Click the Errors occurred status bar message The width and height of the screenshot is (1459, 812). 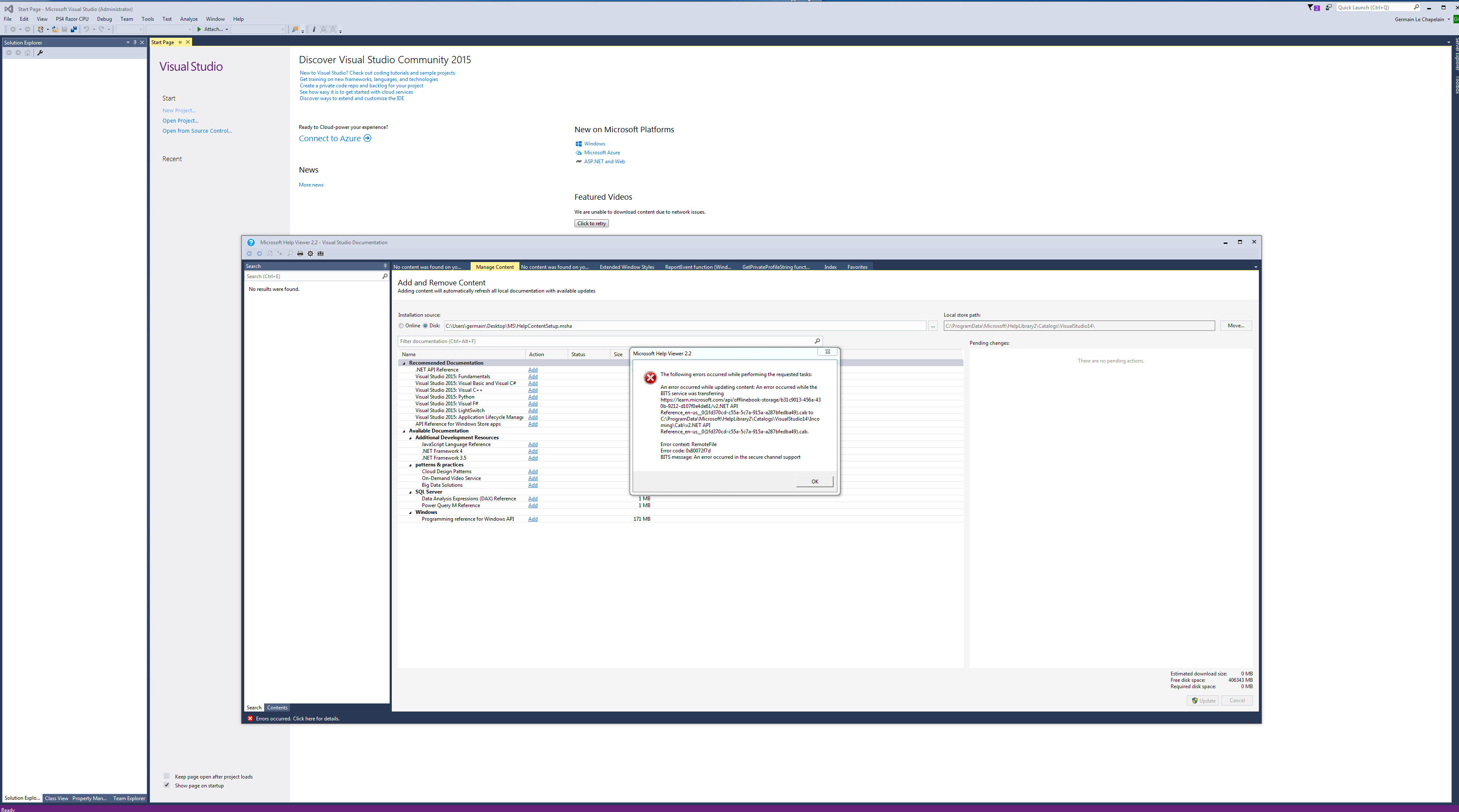click(297, 719)
